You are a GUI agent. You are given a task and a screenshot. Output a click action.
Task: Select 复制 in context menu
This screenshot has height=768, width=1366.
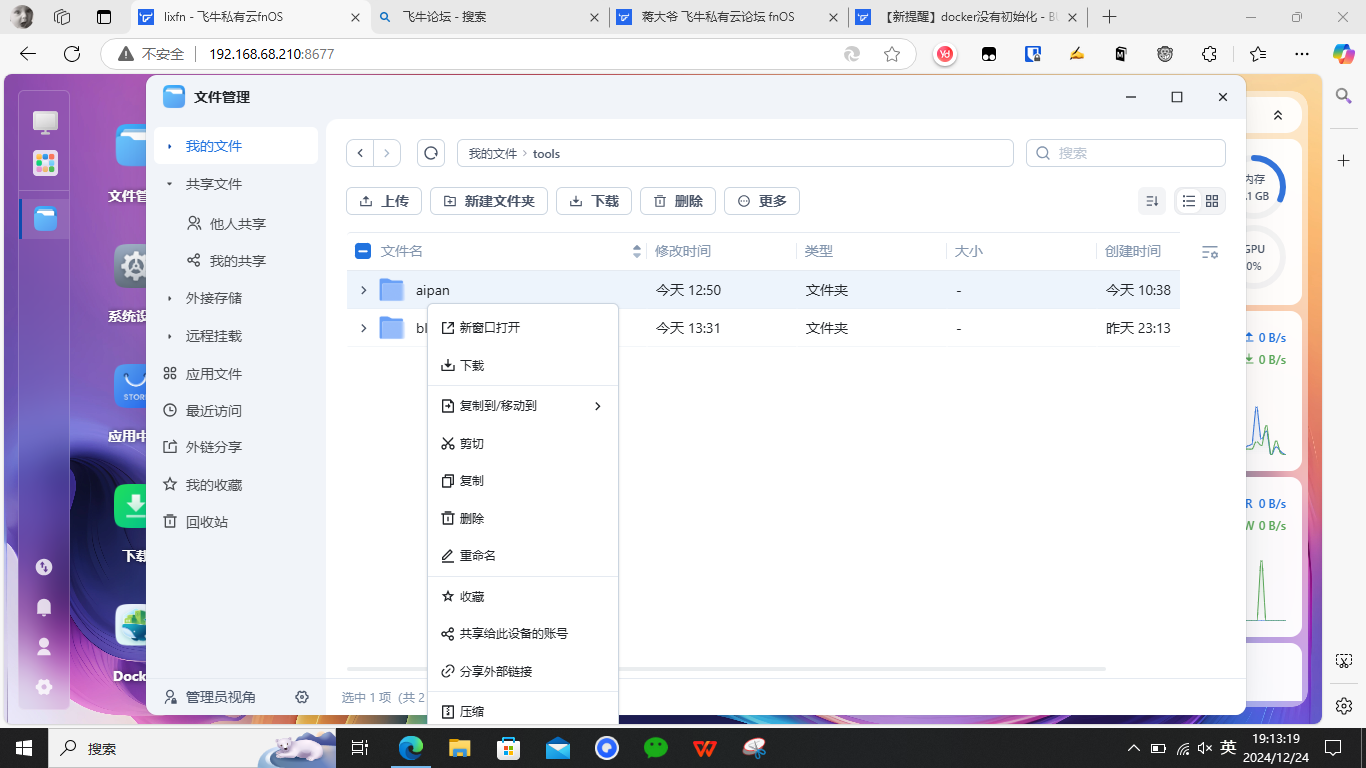(x=523, y=481)
